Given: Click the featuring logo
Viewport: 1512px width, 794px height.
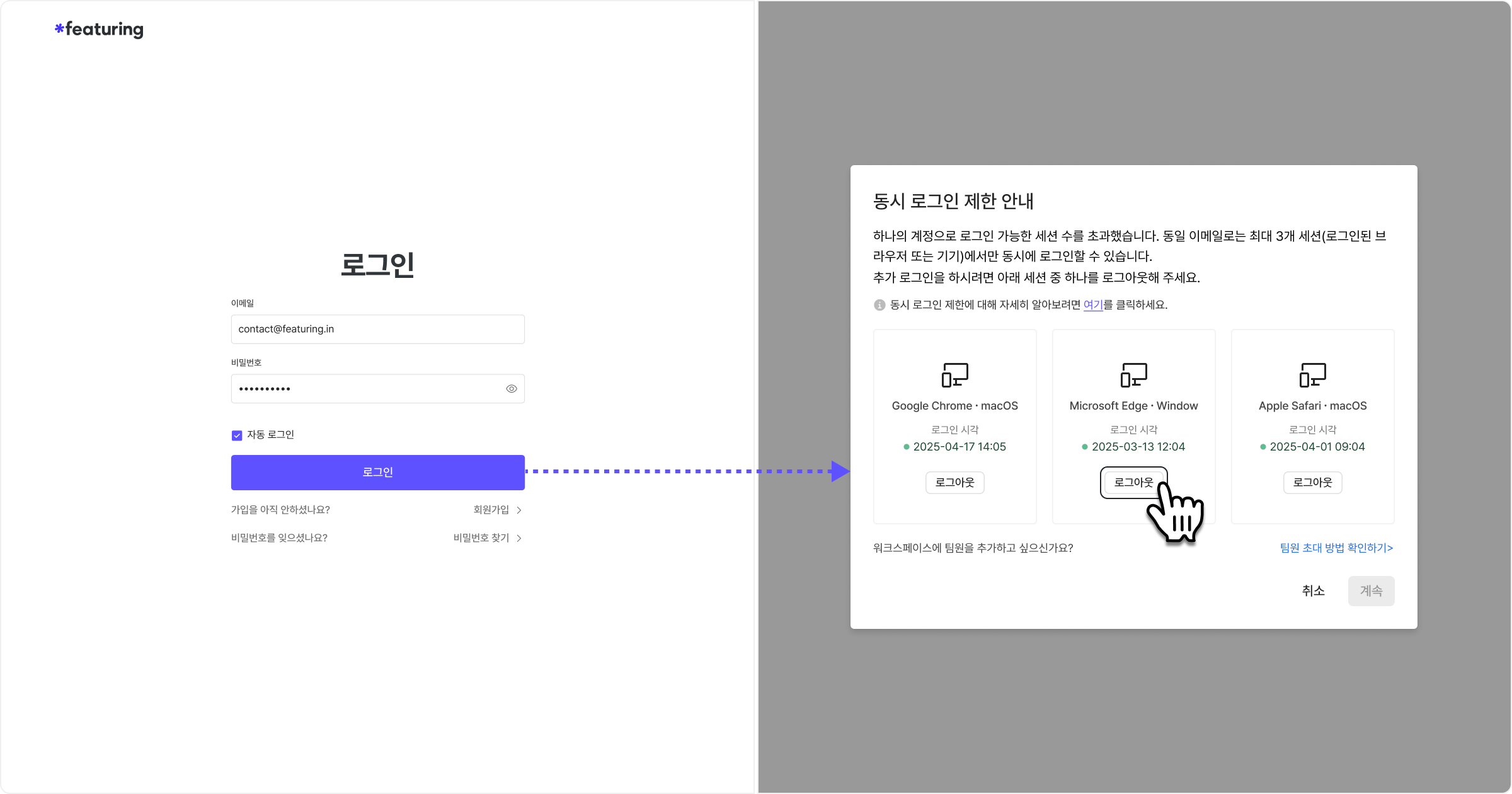Looking at the screenshot, I should pyautogui.click(x=99, y=29).
